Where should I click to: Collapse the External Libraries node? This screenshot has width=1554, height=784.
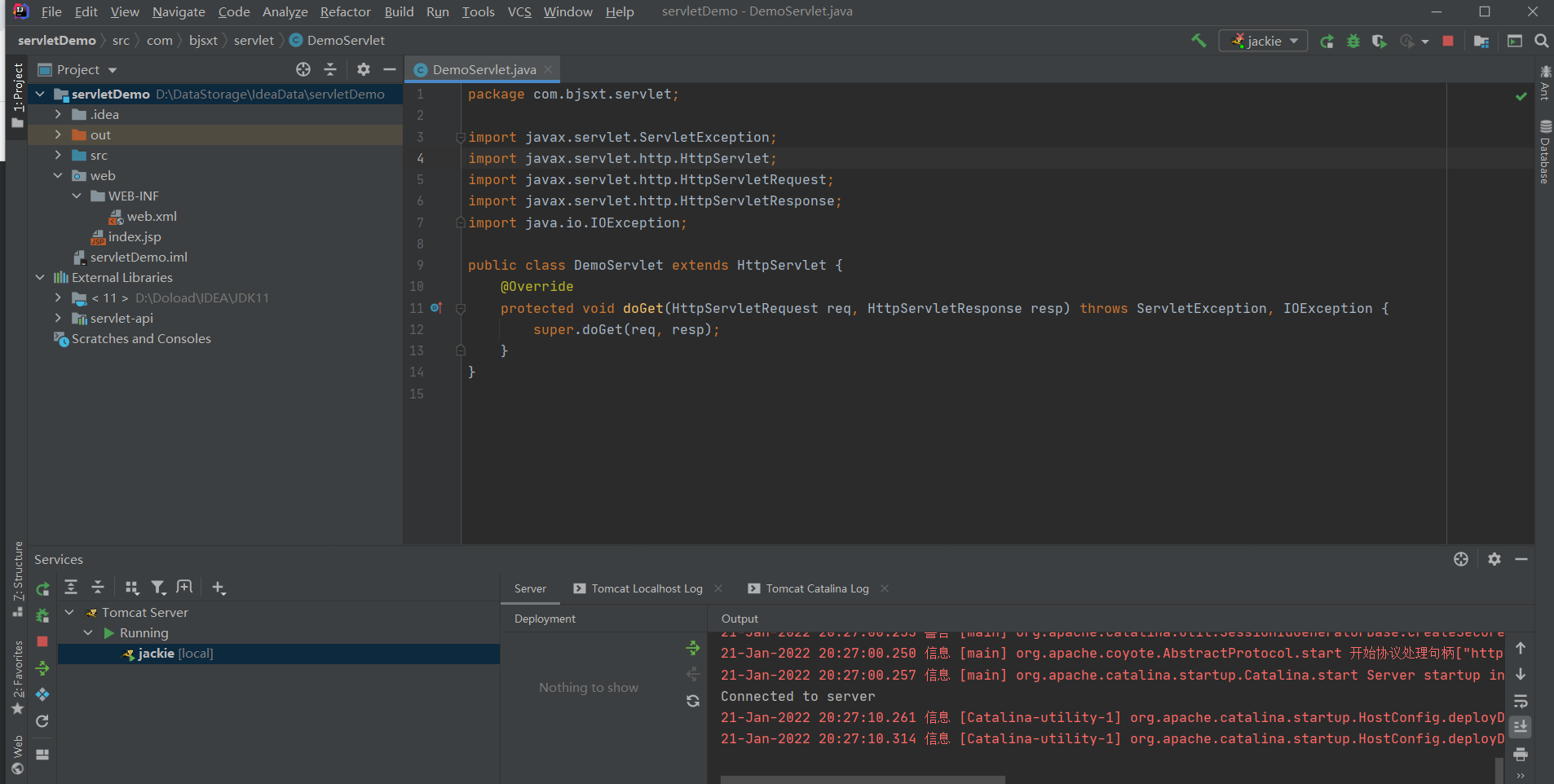click(x=40, y=277)
